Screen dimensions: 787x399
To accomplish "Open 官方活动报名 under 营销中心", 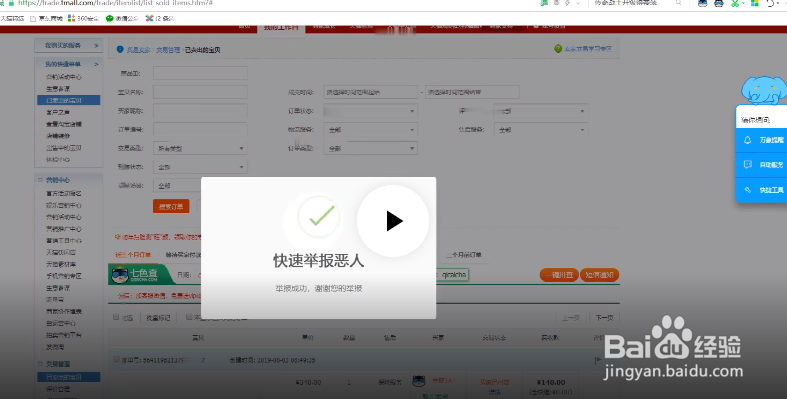I will [64, 193].
